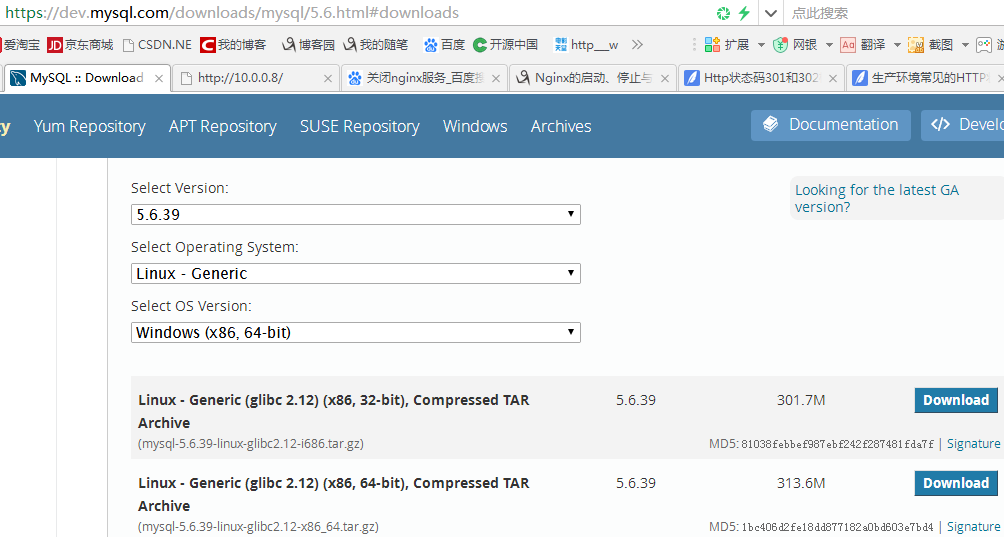Expand the 扩展 dropdown arrow
The height and width of the screenshot is (537, 1004).
point(761,45)
